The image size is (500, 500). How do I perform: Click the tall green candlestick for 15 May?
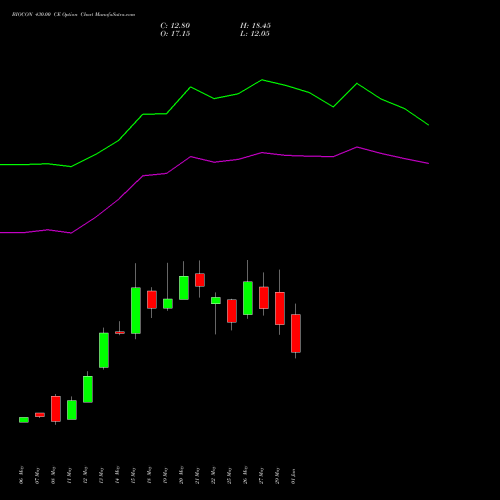point(136,310)
